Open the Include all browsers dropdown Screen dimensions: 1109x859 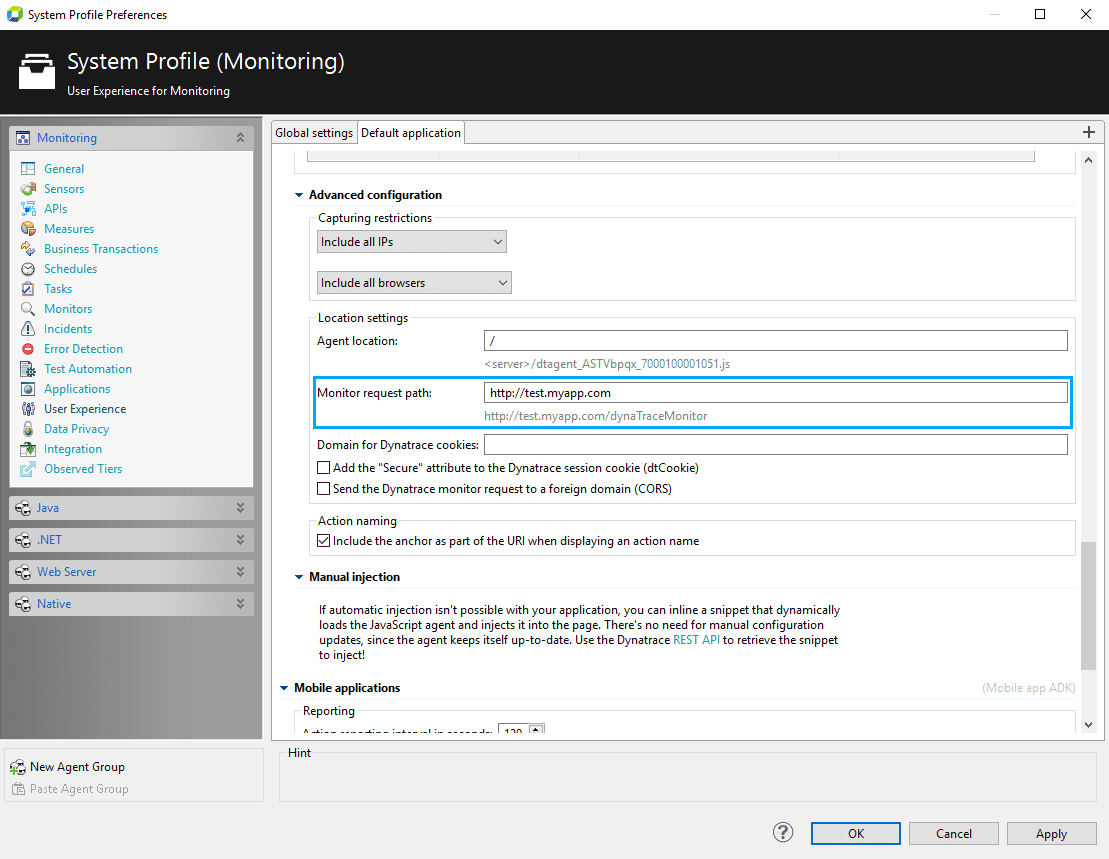pyautogui.click(x=414, y=283)
